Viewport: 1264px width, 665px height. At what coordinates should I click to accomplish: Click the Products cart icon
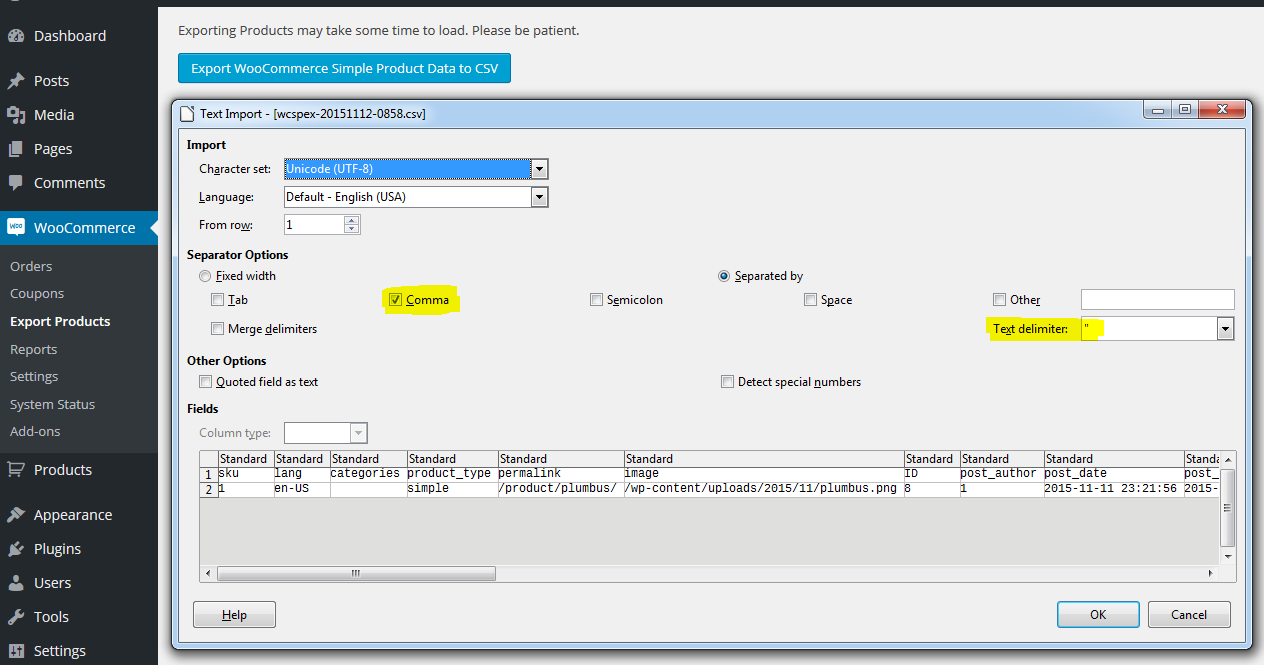click(16, 470)
